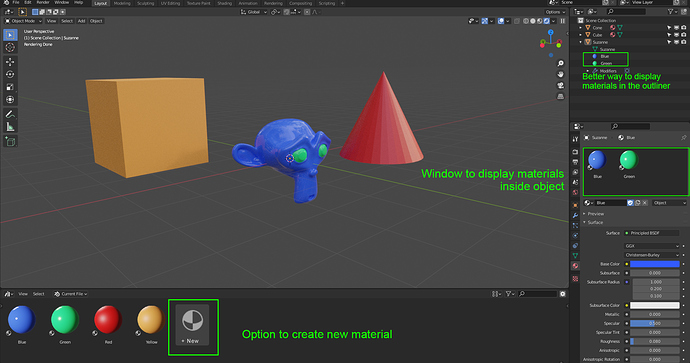Activate the Rotate tool
The image size is (690, 363).
point(10,74)
